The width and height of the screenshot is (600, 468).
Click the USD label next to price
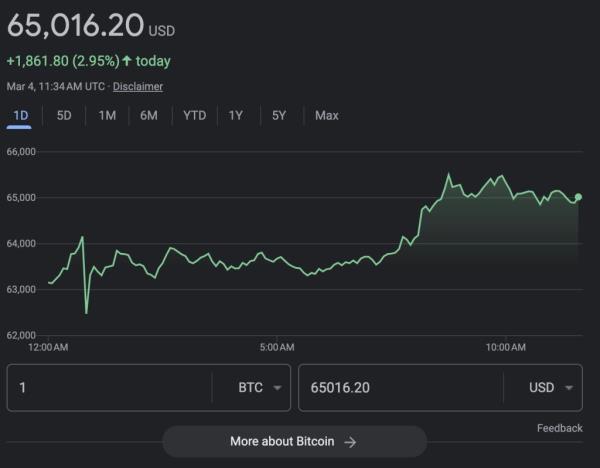pos(161,31)
